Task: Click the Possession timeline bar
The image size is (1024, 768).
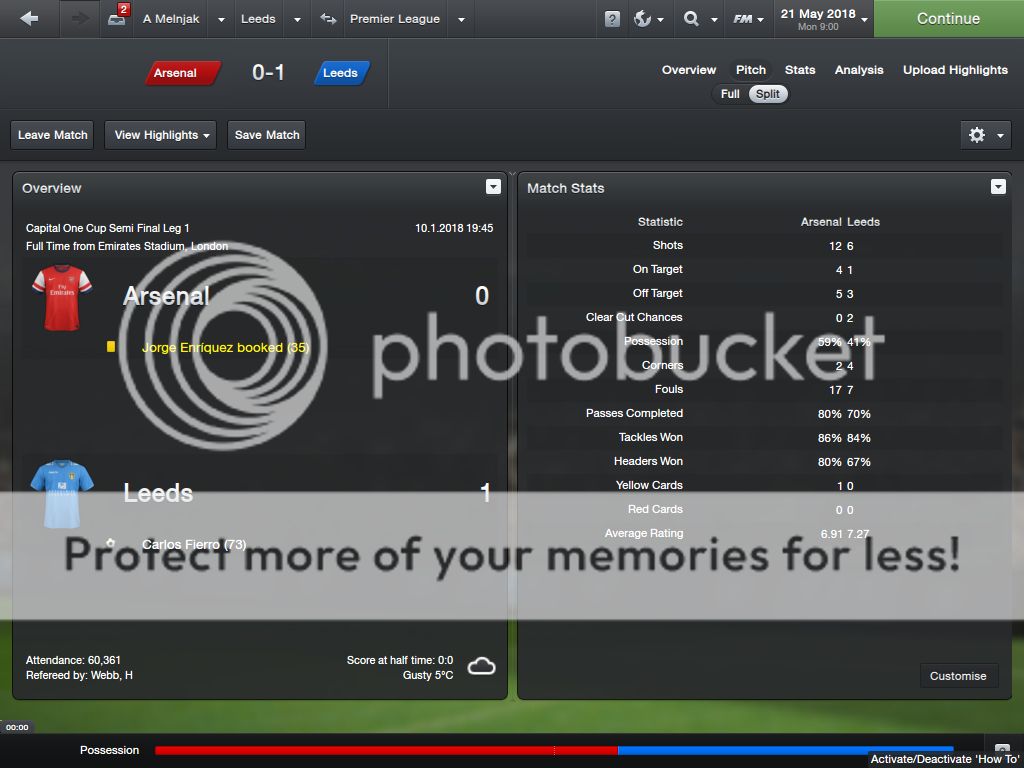Action: 554,750
